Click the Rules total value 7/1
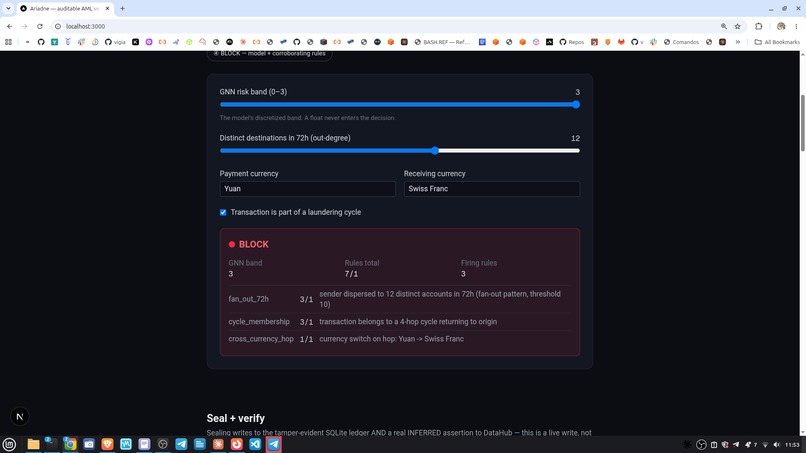 click(x=351, y=274)
